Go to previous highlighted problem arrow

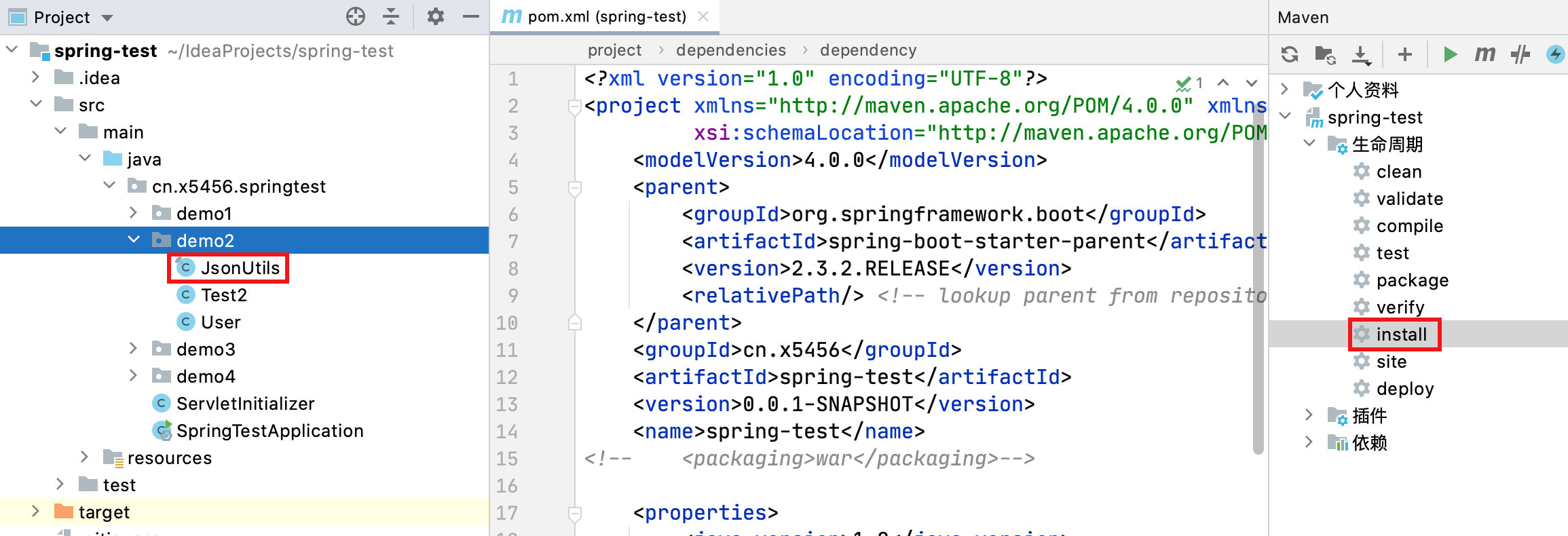(1223, 83)
